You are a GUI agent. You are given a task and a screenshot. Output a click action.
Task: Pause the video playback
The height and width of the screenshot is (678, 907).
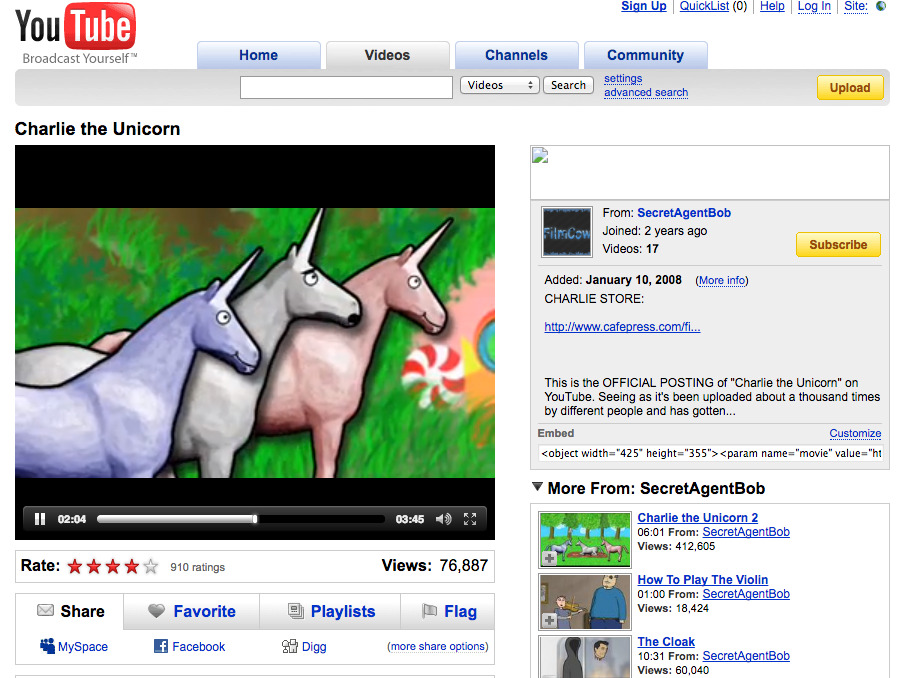[40, 519]
